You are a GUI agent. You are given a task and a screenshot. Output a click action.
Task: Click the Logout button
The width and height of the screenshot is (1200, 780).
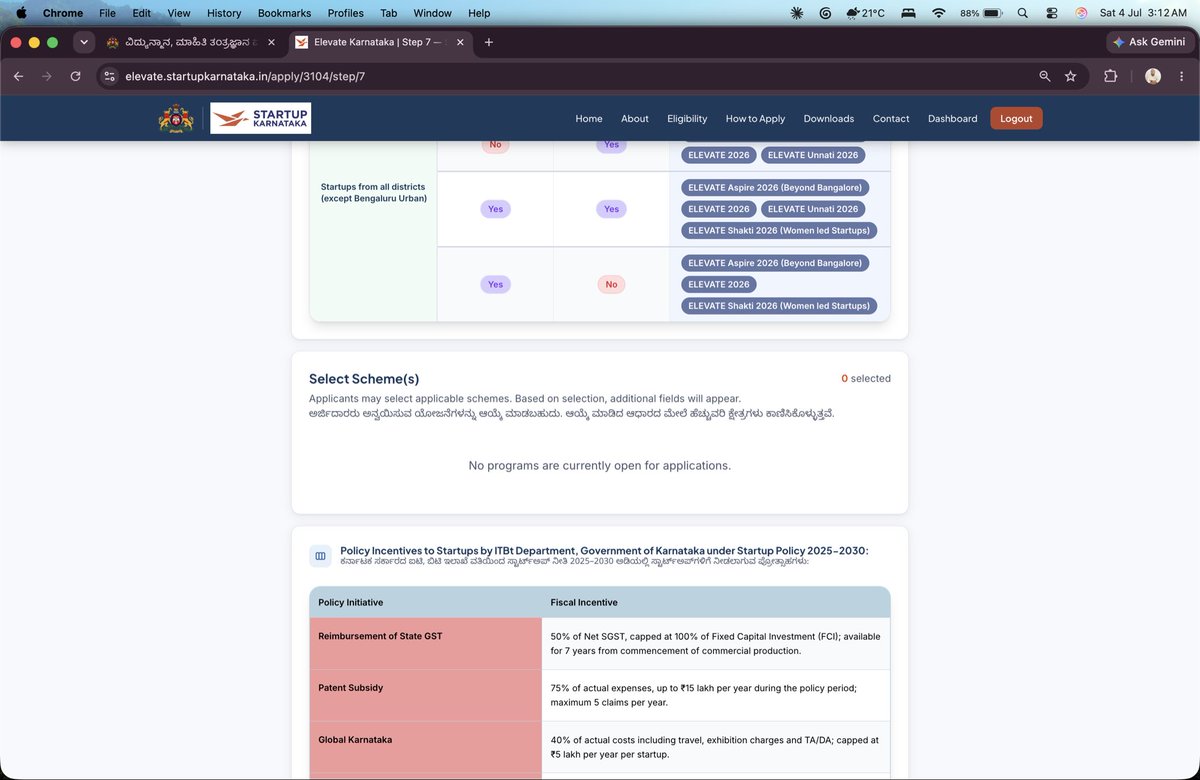[x=1016, y=118]
